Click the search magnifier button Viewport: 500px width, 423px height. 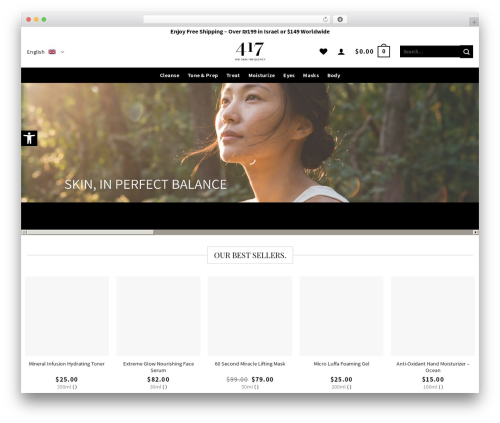click(x=466, y=52)
